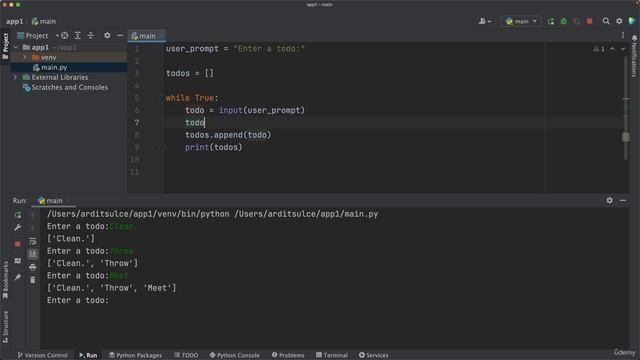Click the warnings indicator in editor
This screenshot has height=360, width=640.
click(599, 49)
